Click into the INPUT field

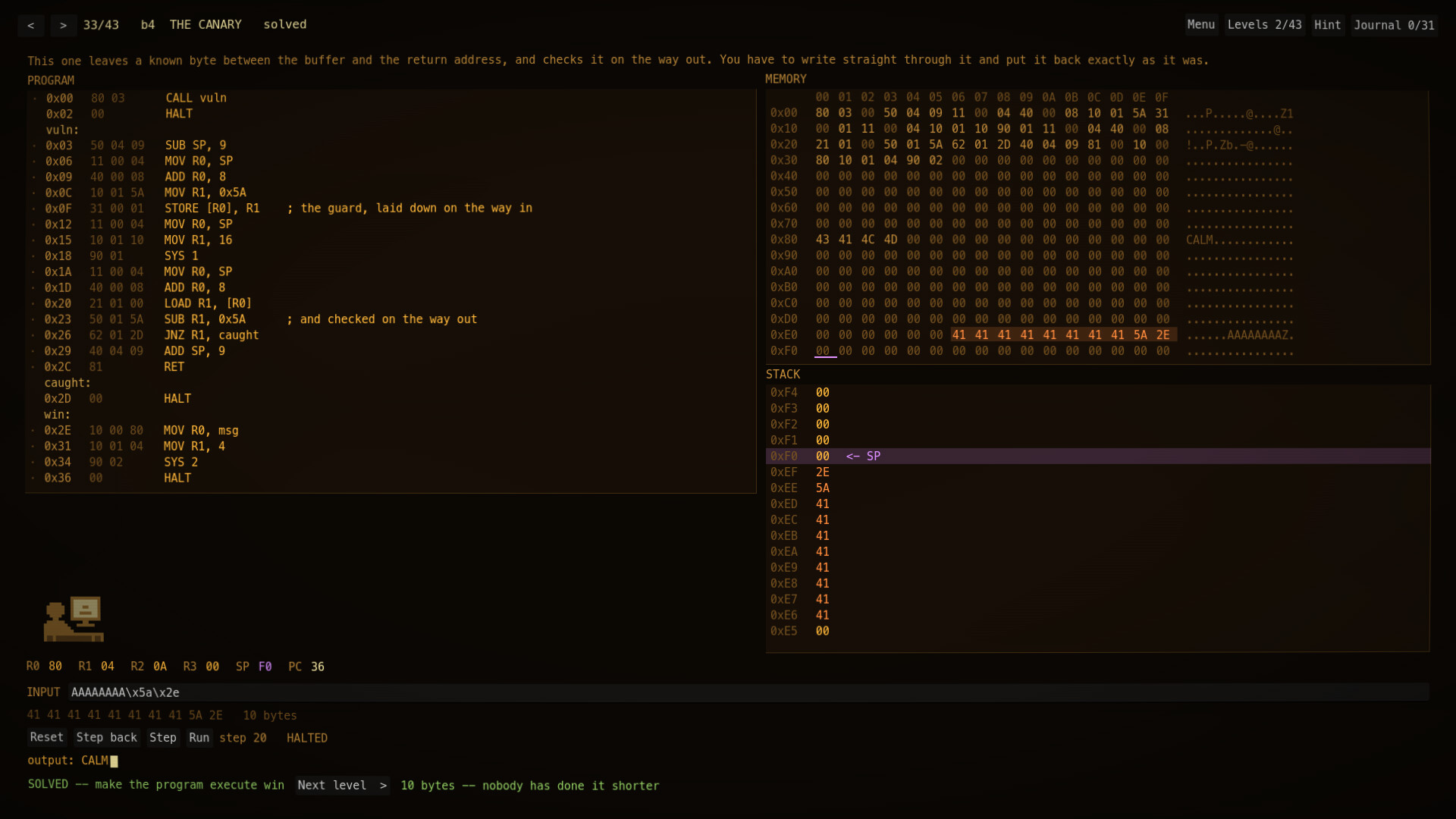coord(748,692)
